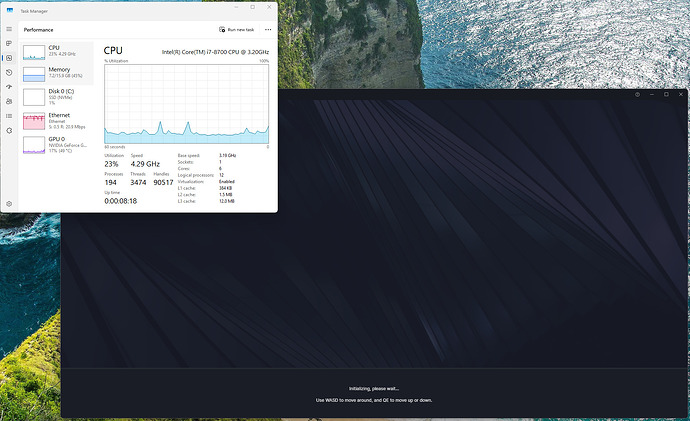Open the Startup apps page icon
Image resolution: width=690 pixels, height=421 pixels.
[x=9, y=86]
